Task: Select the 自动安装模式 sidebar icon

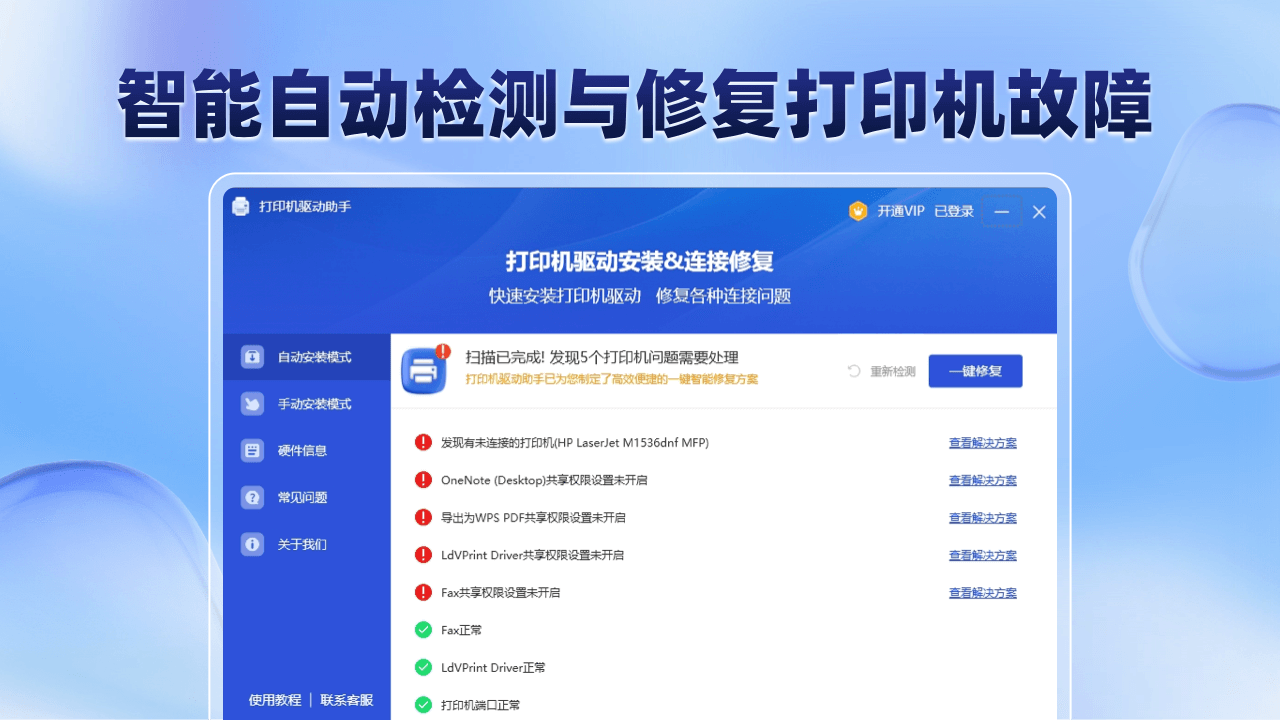Action: (x=252, y=356)
